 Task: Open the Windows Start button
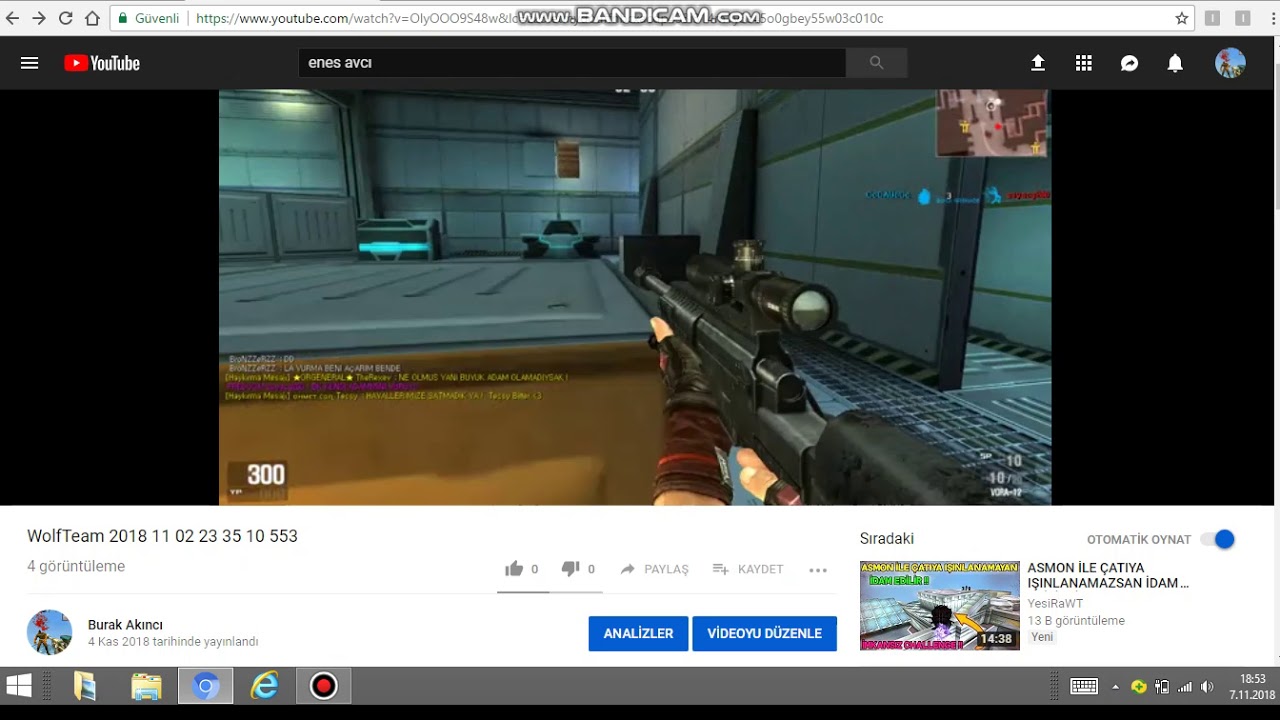pyautogui.click(x=18, y=686)
